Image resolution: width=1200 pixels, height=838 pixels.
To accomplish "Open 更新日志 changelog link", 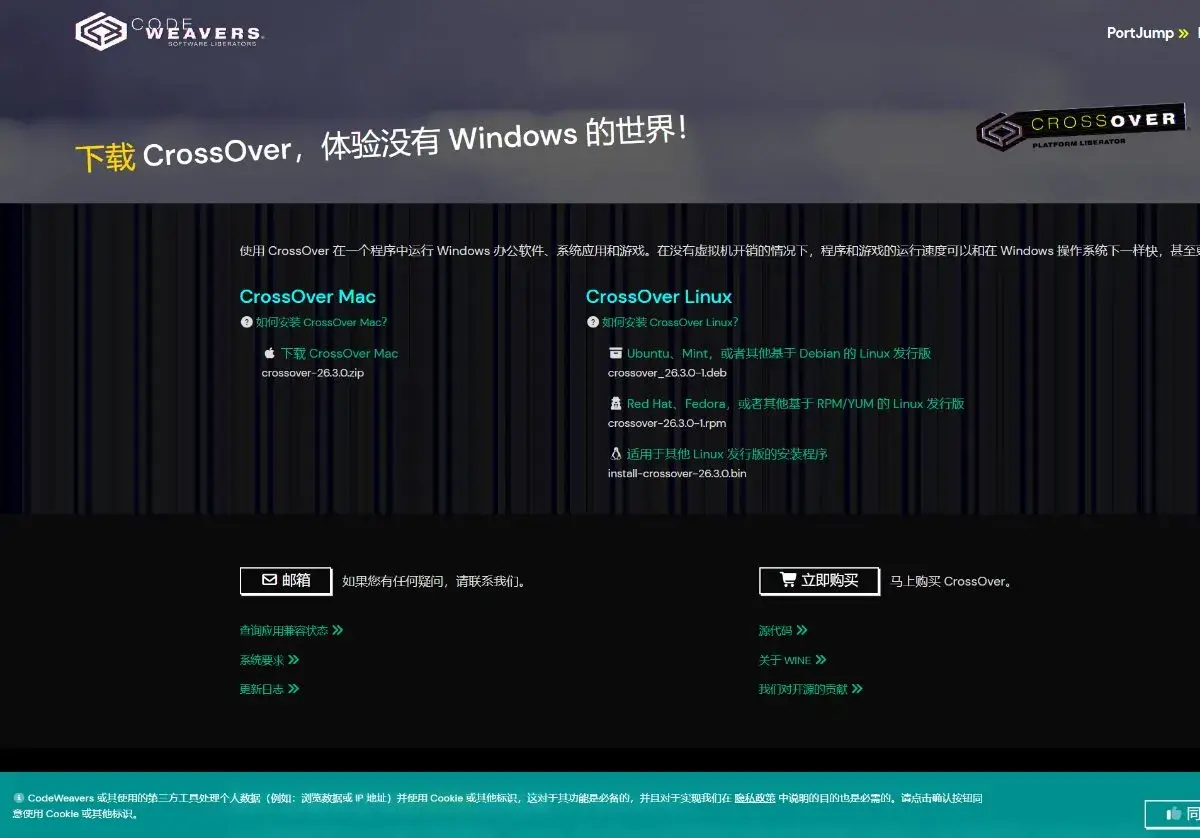I will tap(269, 689).
